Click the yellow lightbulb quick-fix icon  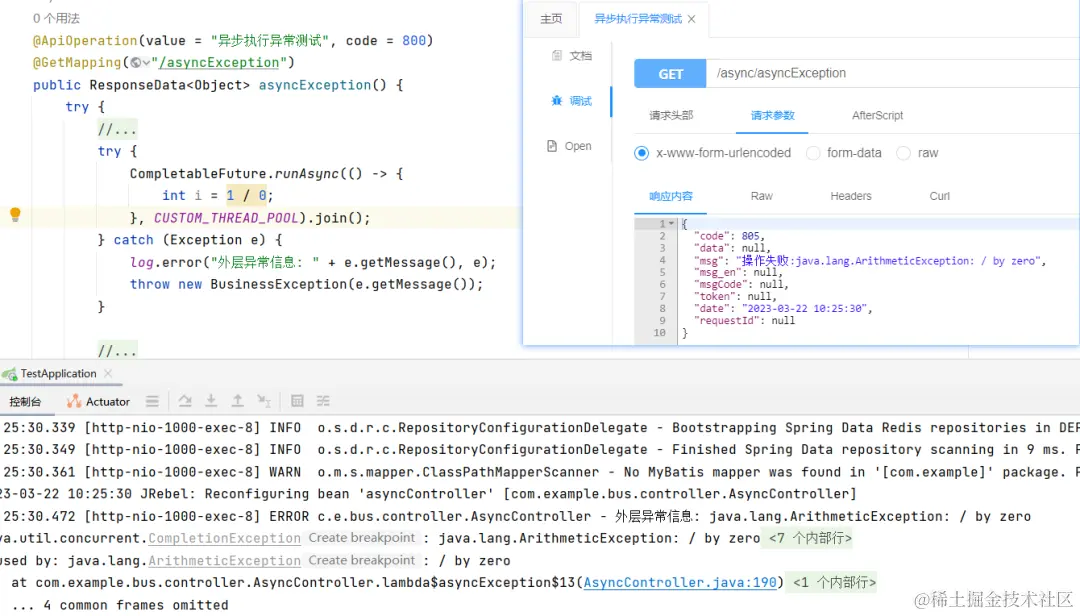[x=15, y=214]
